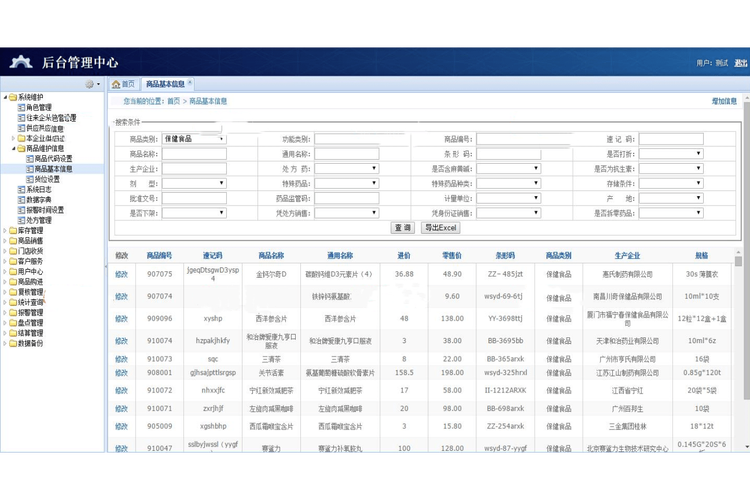Click the 增加信息 link
Screen dimensions: 750x500
(724, 101)
